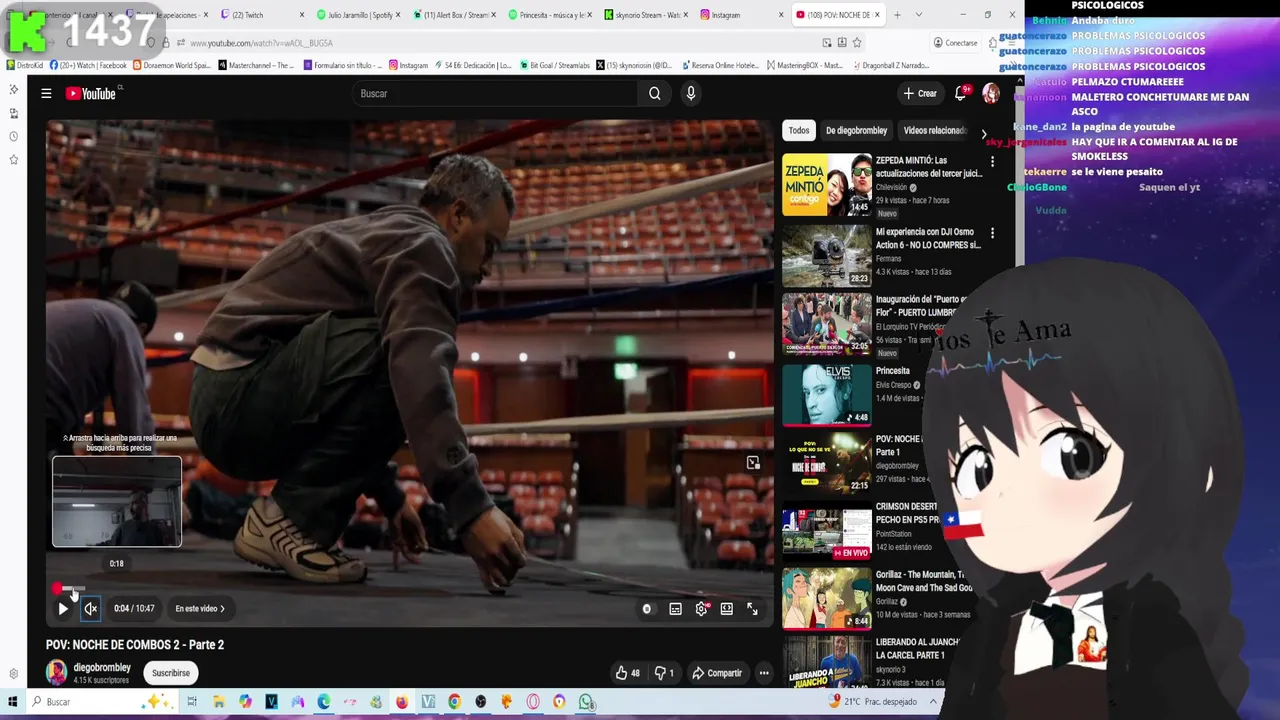Select the 'De diegobrombley' filter chip
This screenshot has width=1280, height=720.
tap(856, 130)
